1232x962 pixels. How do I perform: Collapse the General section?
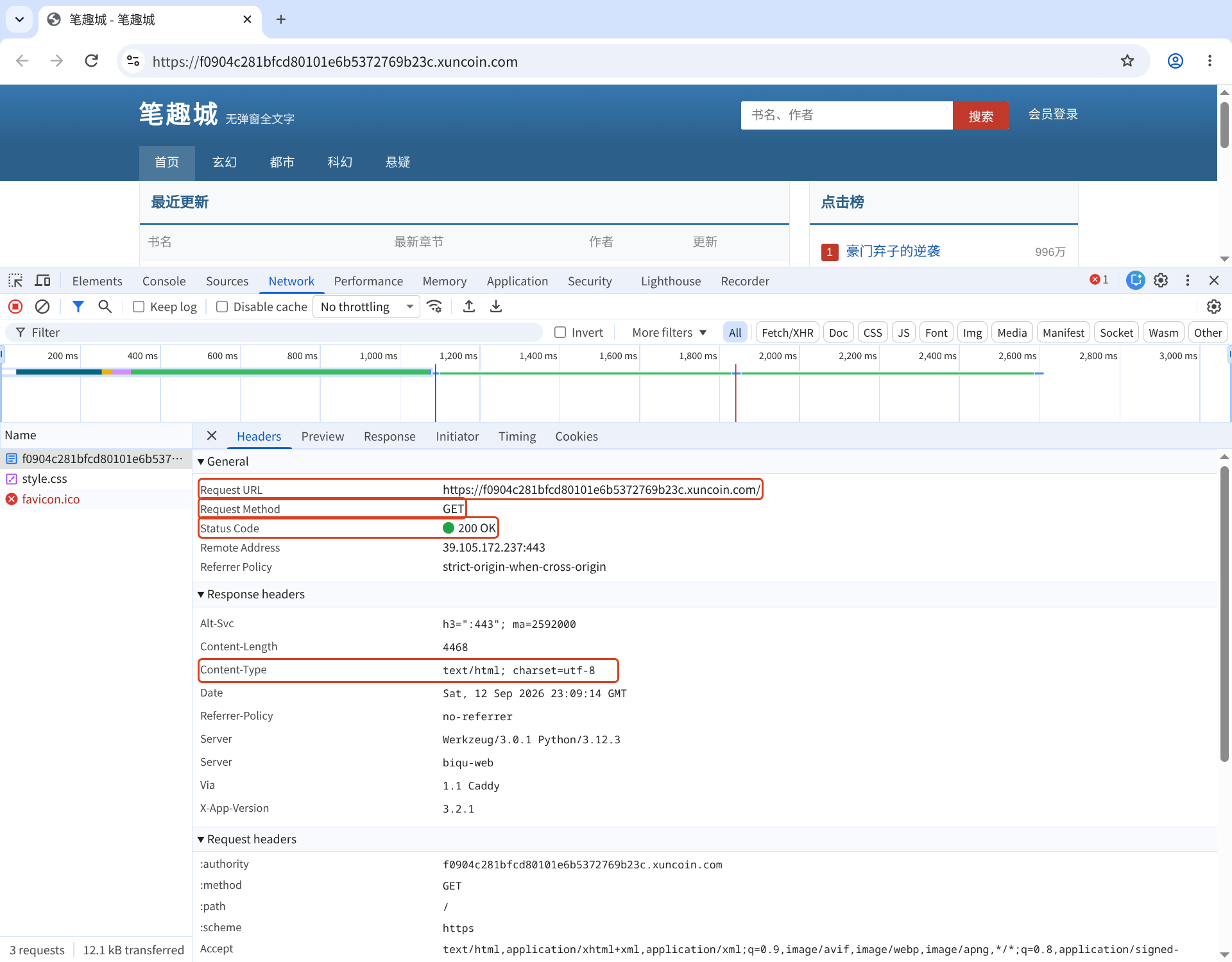click(223, 461)
